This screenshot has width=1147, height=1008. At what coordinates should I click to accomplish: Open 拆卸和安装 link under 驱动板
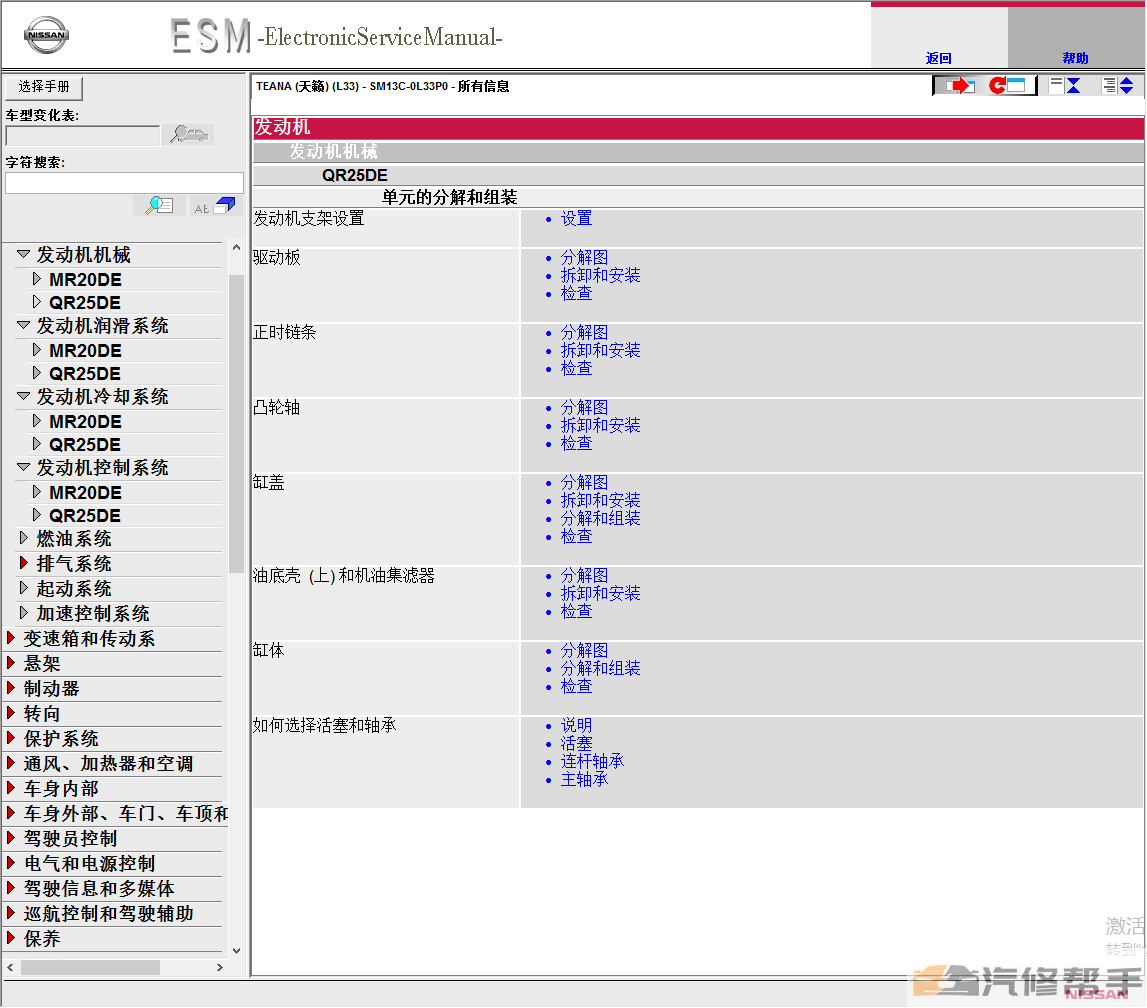click(601, 275)
